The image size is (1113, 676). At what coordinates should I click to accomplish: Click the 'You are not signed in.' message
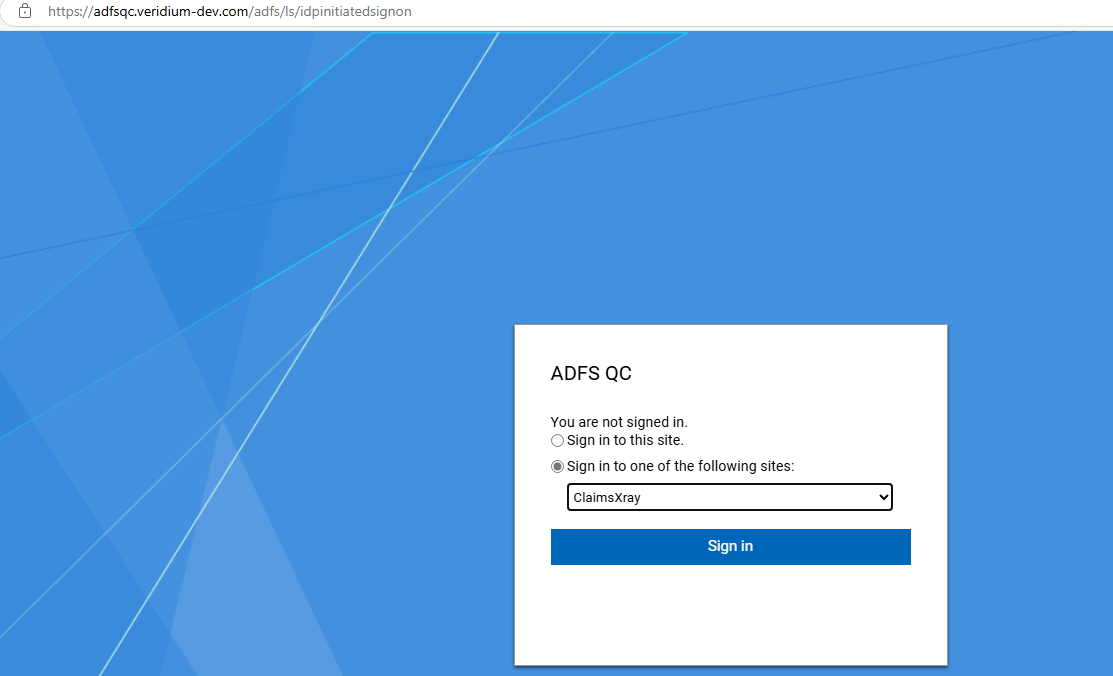tap(619, 423)
